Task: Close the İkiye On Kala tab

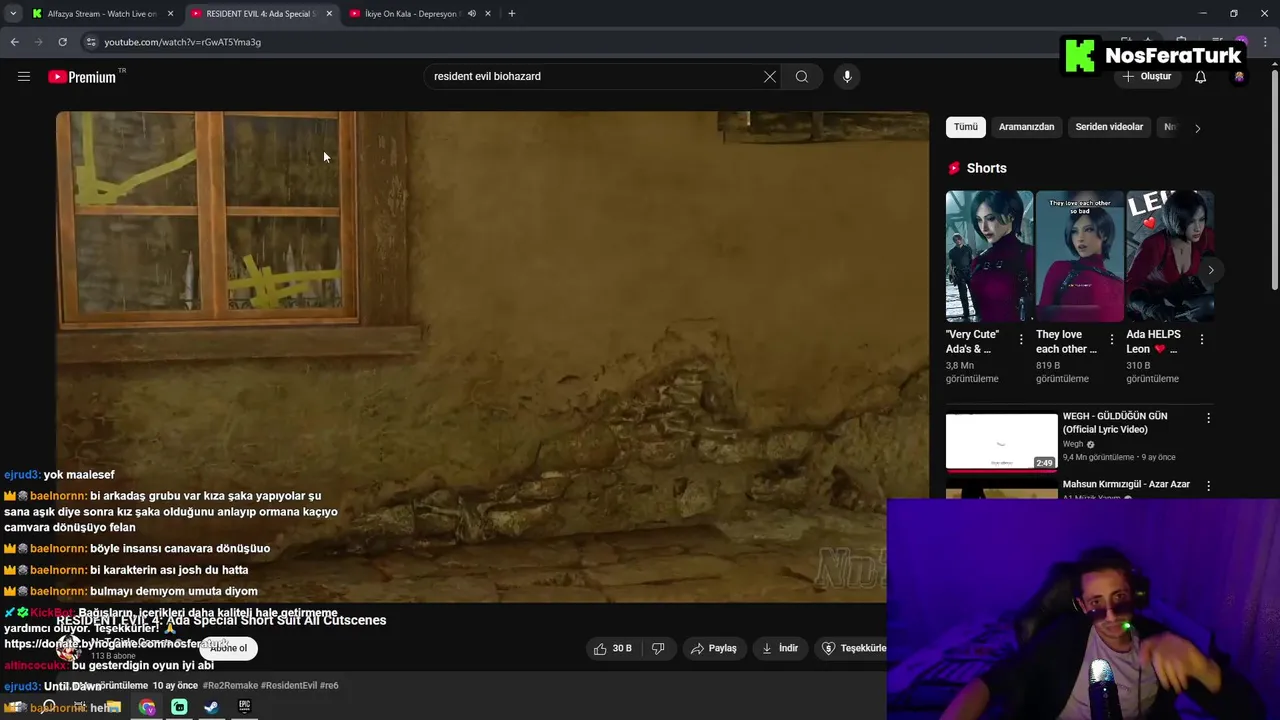Action: 488,14
